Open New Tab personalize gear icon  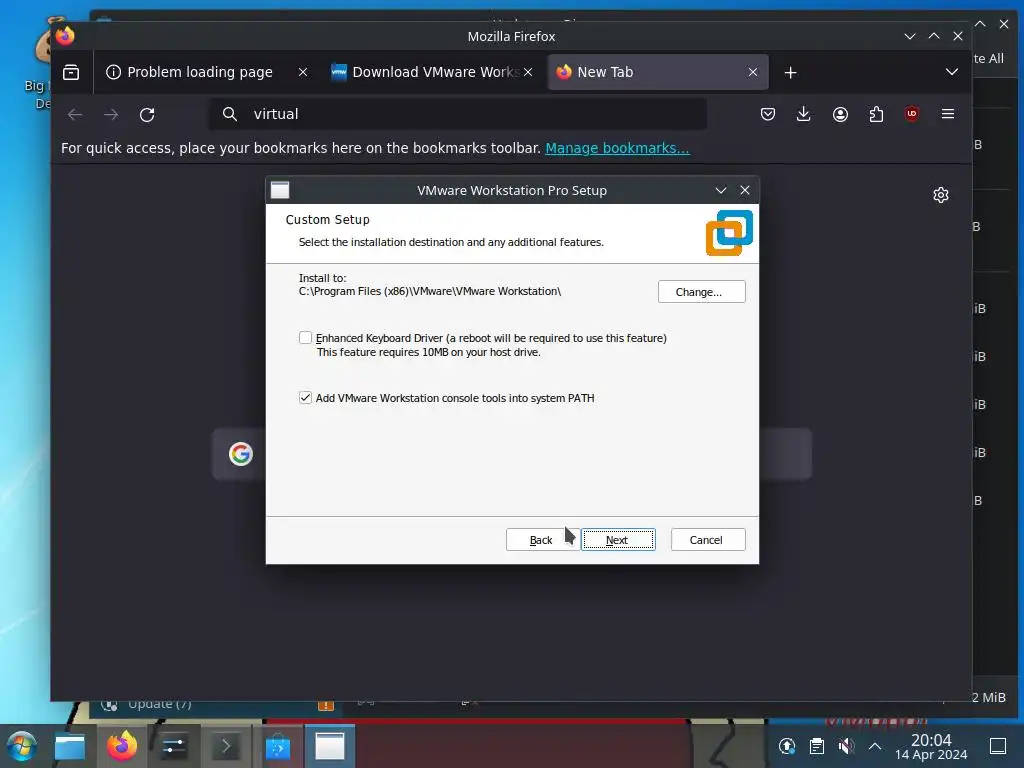click(x=940, y=195)
